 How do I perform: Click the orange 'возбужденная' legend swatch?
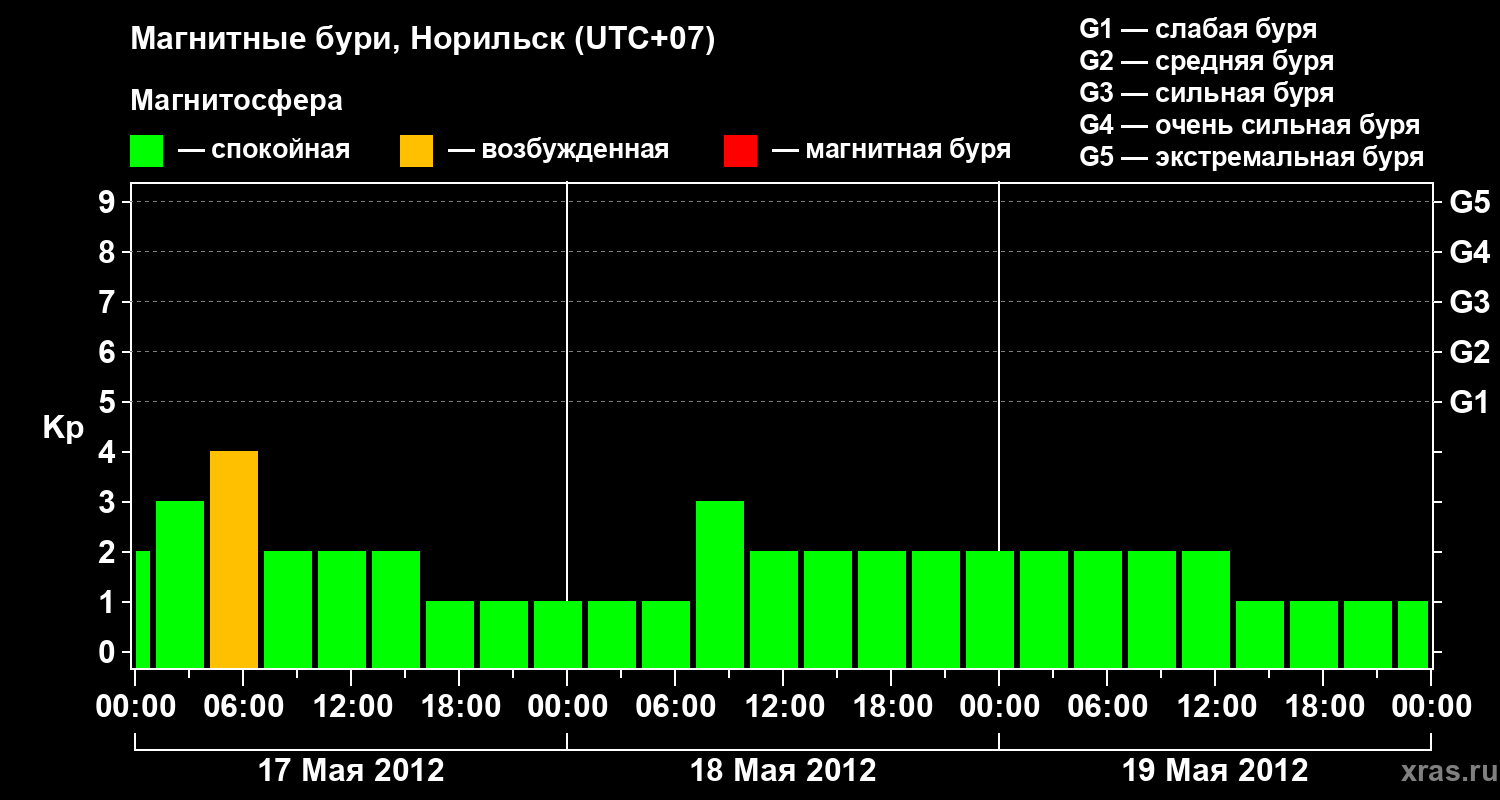click(x=417, y=150)
